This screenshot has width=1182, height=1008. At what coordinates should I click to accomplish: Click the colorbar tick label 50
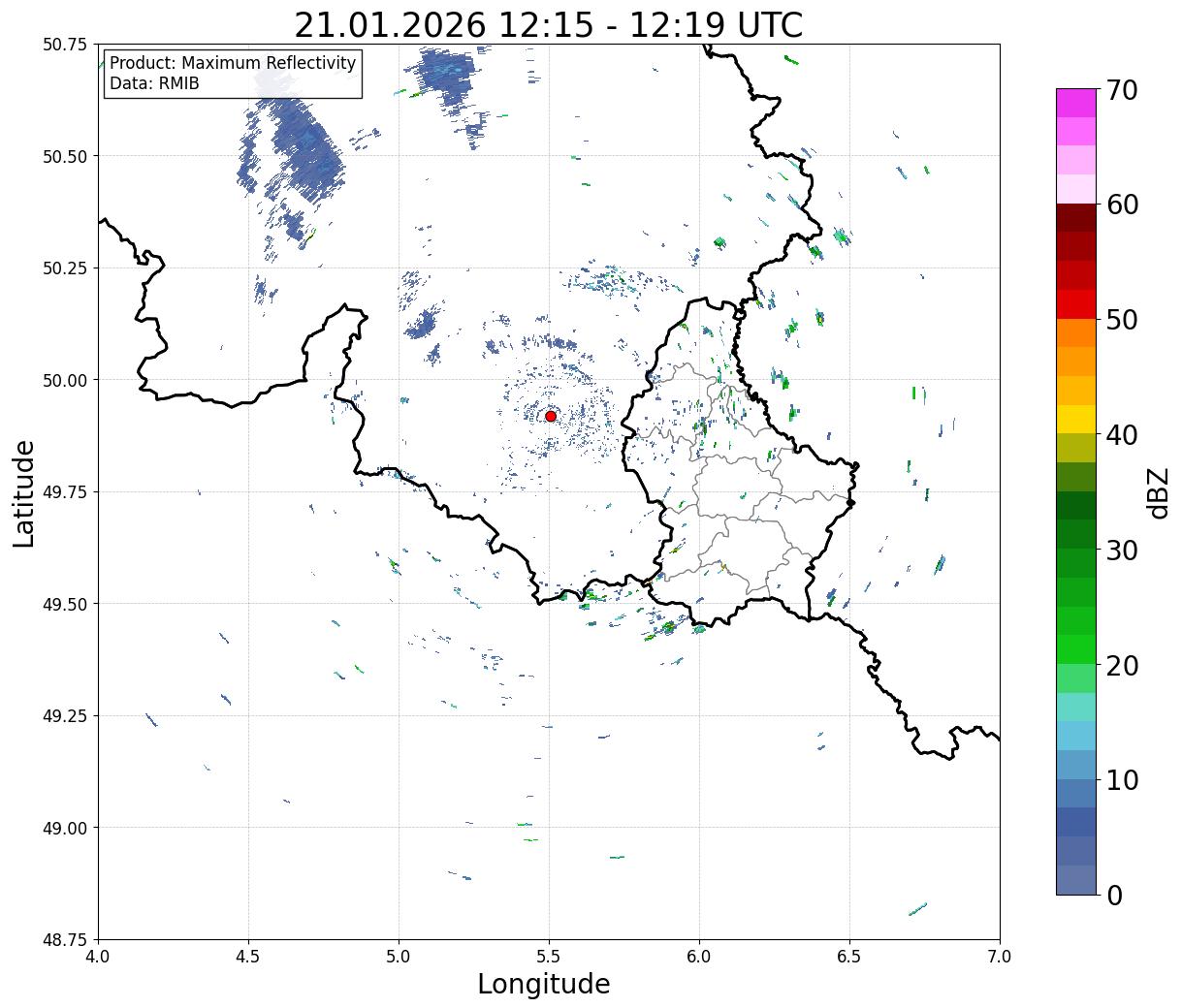coord(1122,320)
